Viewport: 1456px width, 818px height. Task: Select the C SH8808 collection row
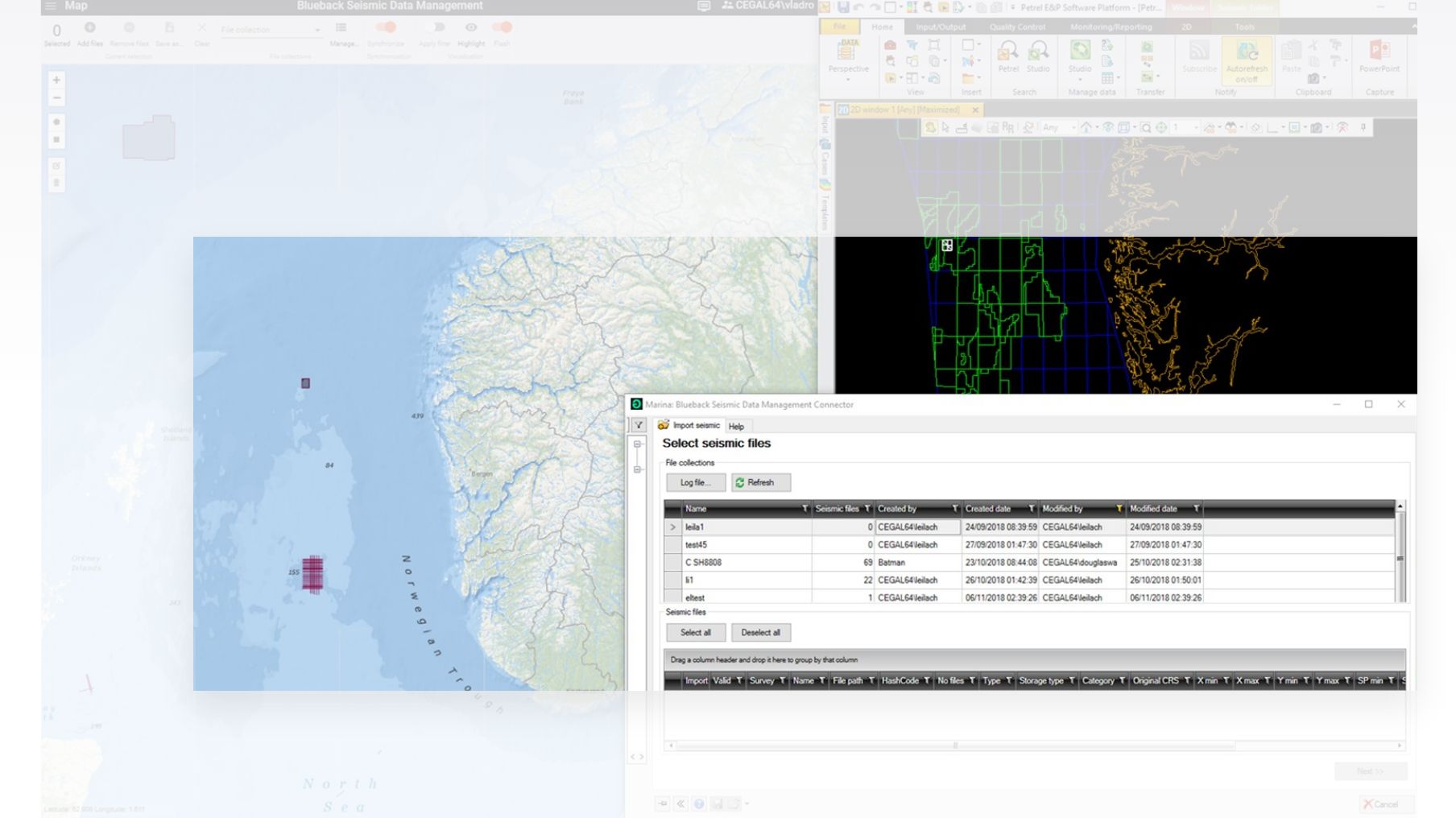tap(1029, 562)
